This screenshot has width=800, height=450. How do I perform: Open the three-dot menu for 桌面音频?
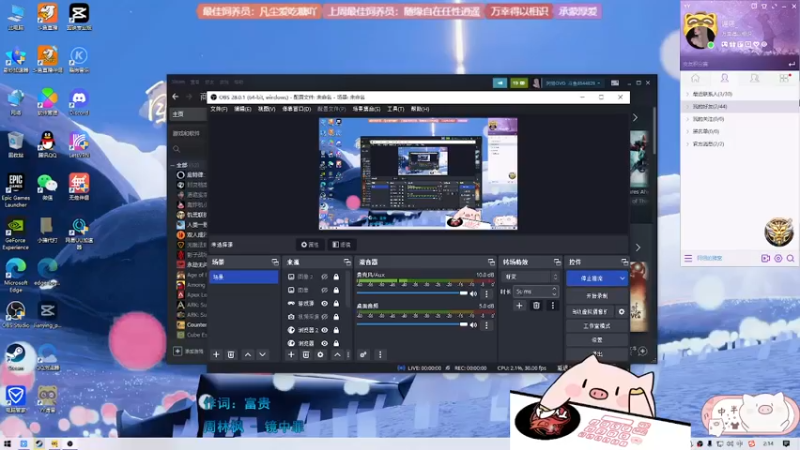[x=486, y=325]
